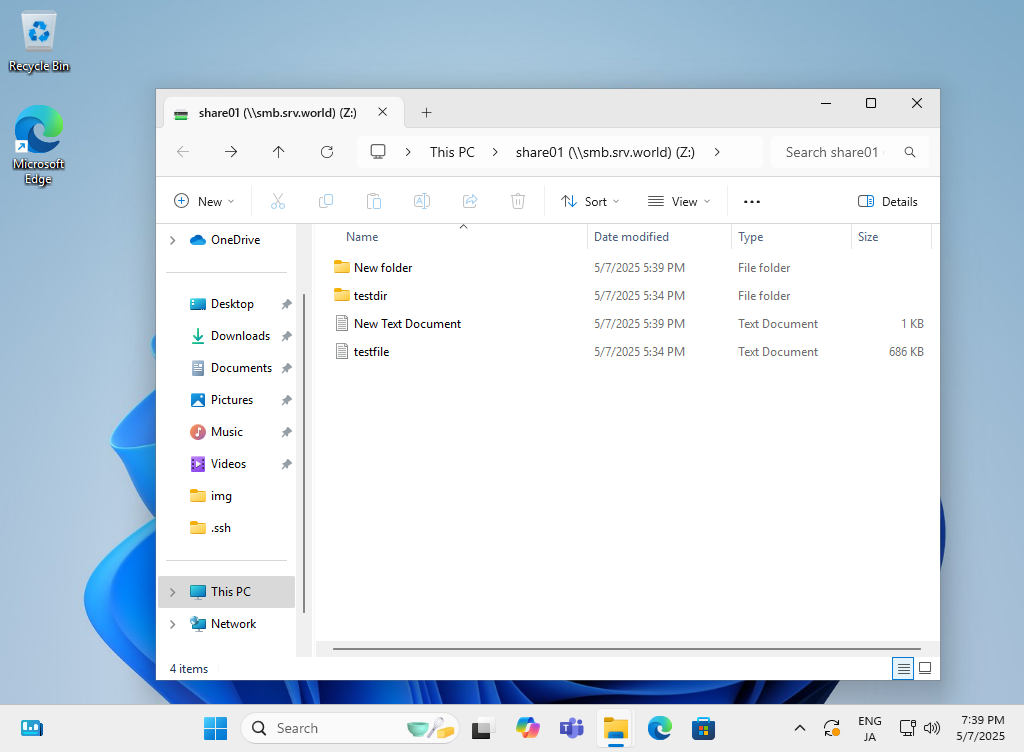Select Microsoft Edge desktop shortcut
Screen dimensions: 1024x752
[x=39, y=146]
